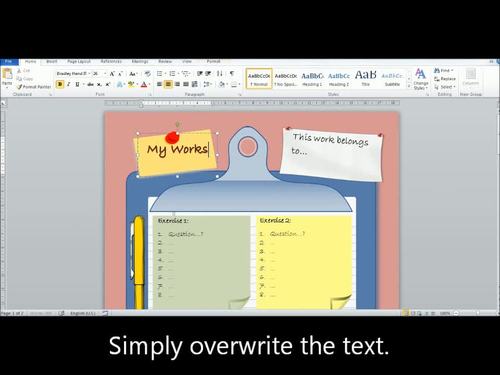The width and height of the screenshot is (500, 375).
Task: Open the Page Layout ribbon tab
Action: pos(79,62)
